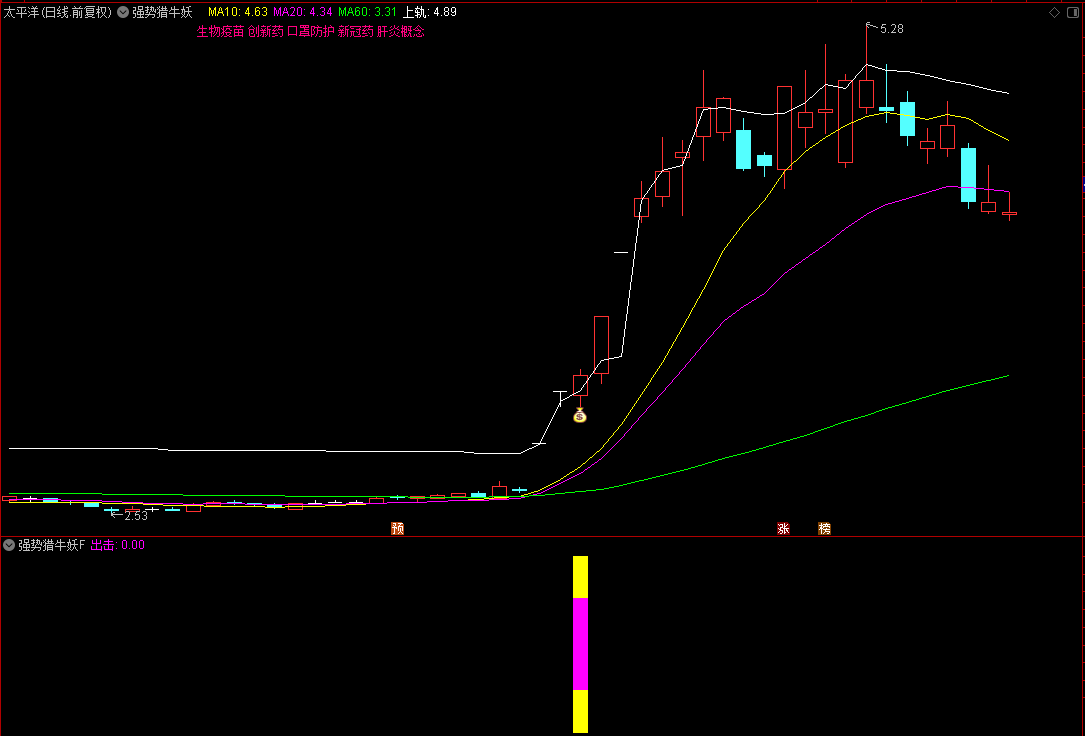Click the 强势猎牛妖 indicator name in main chart
Viewport: 1085px width, 736px height.
[162, 12]
